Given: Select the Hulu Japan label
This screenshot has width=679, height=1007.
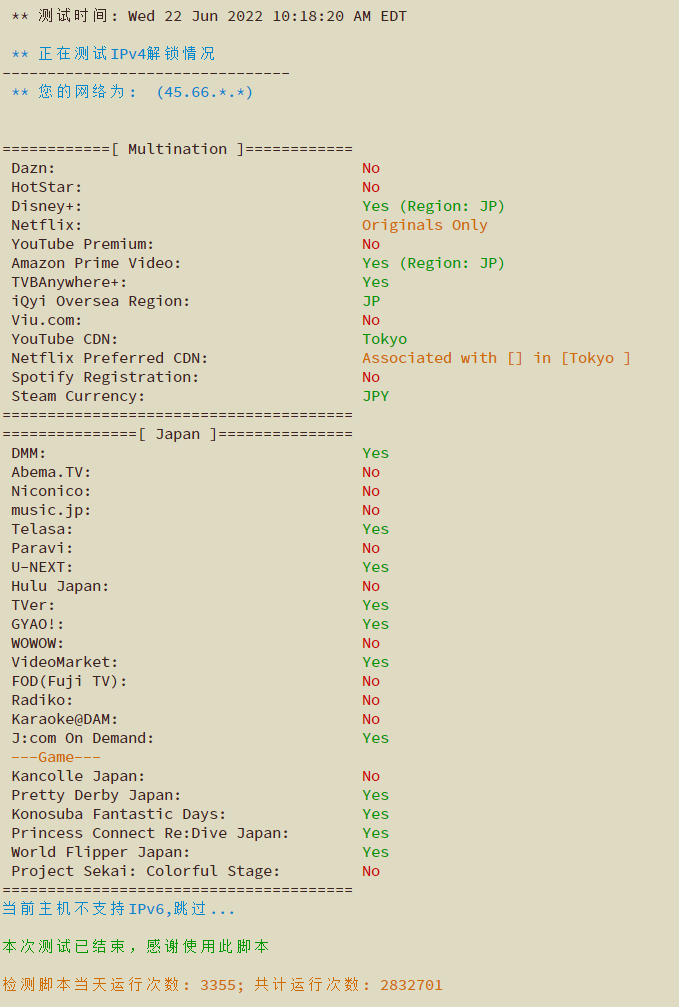Looking at the screenshot, I should [x=60, y=586].
